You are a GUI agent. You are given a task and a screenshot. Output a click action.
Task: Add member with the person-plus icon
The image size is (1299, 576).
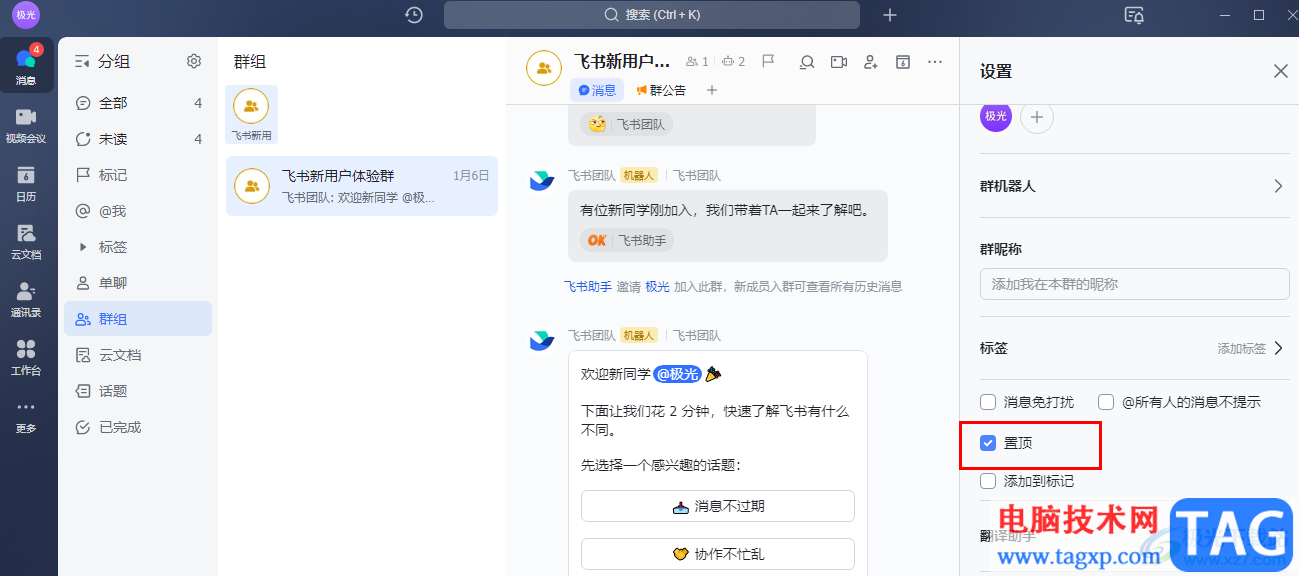click(x=871, y=62)
